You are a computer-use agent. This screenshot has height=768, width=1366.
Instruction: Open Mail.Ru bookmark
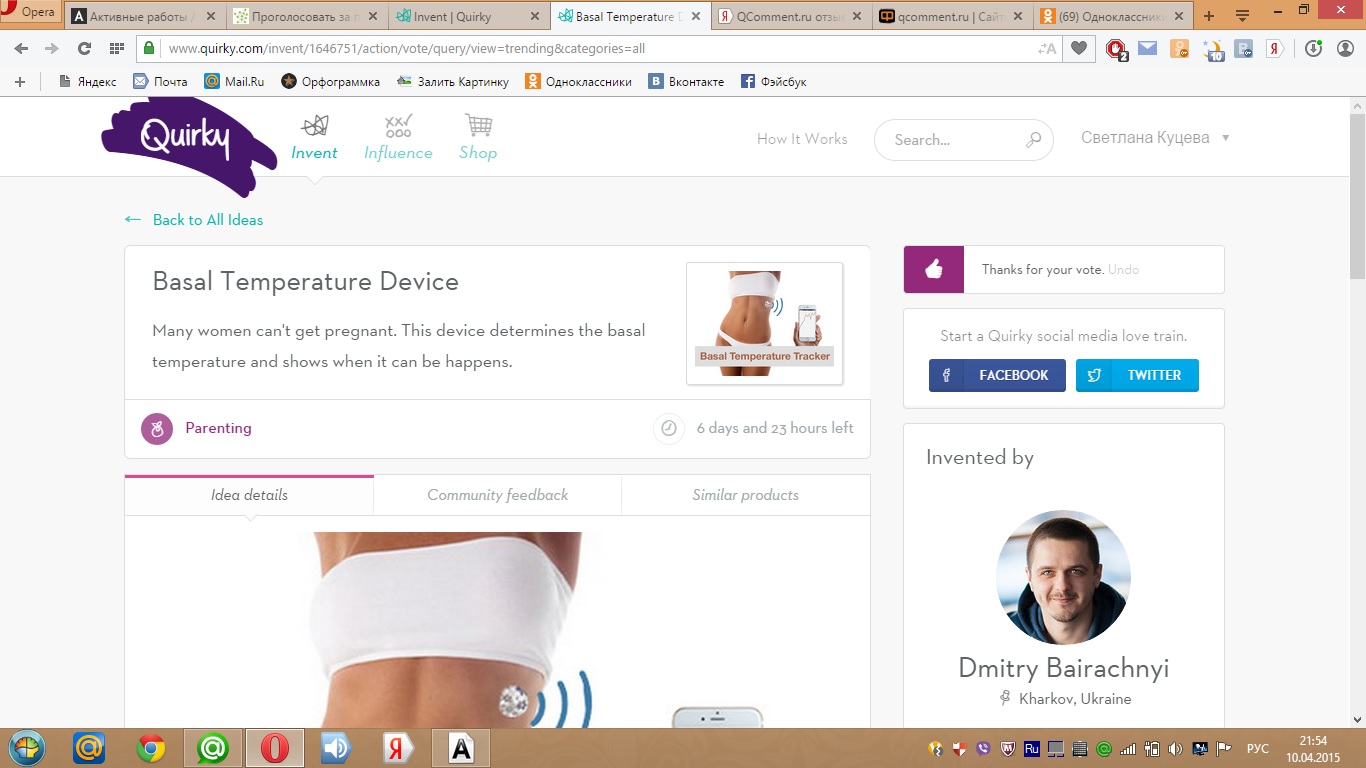pos(234,81)
